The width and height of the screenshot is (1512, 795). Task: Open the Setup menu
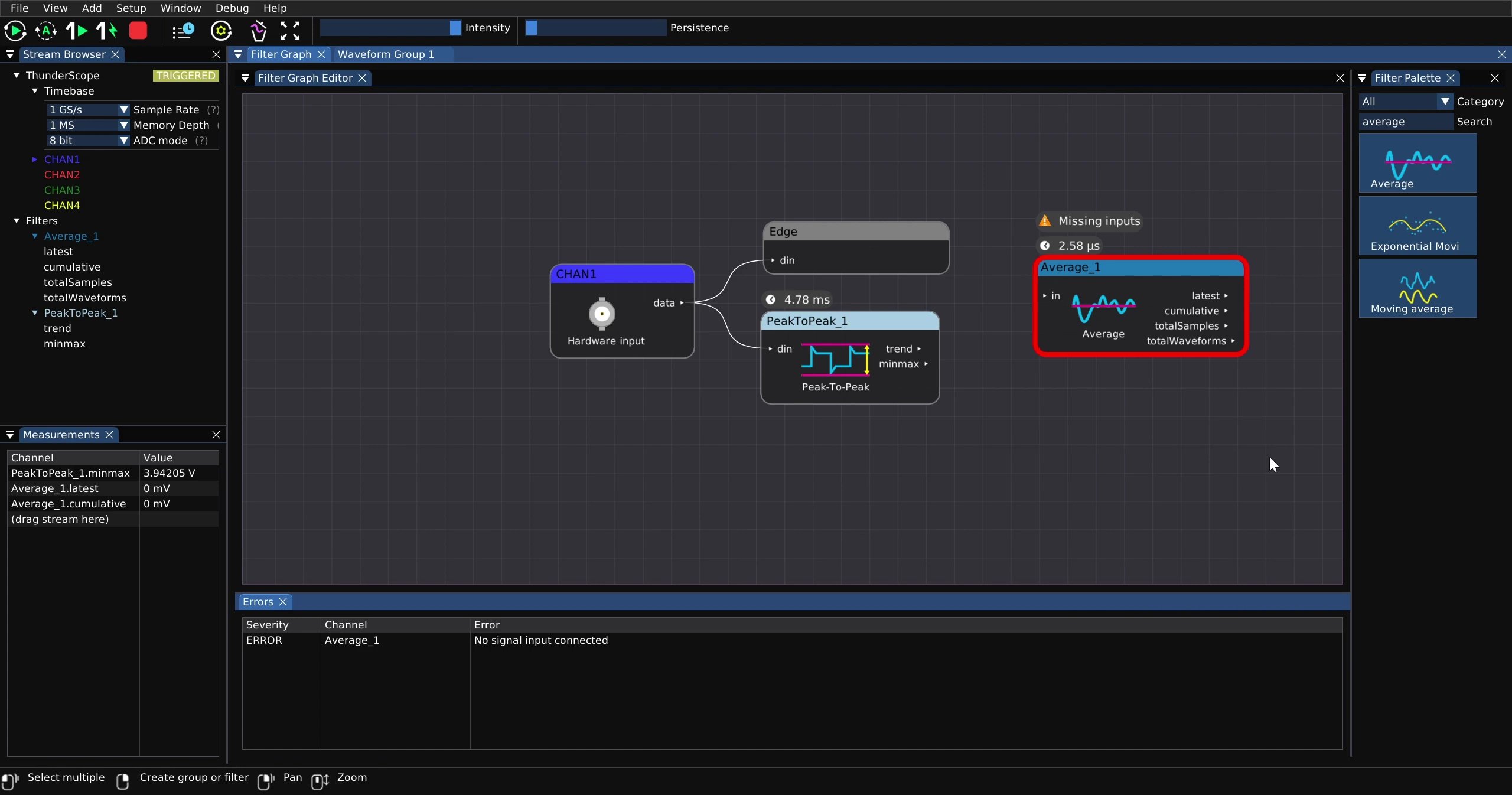tap(131, 8)
